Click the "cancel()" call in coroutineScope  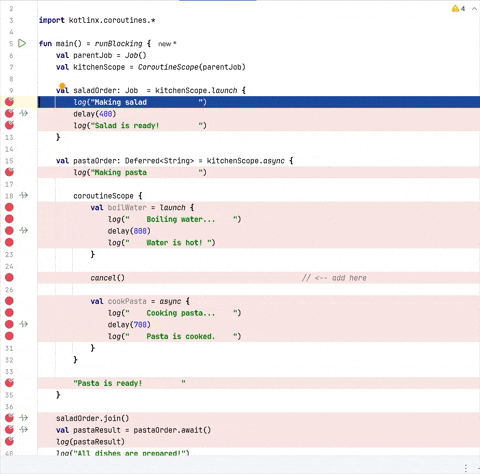pos(107,278)
